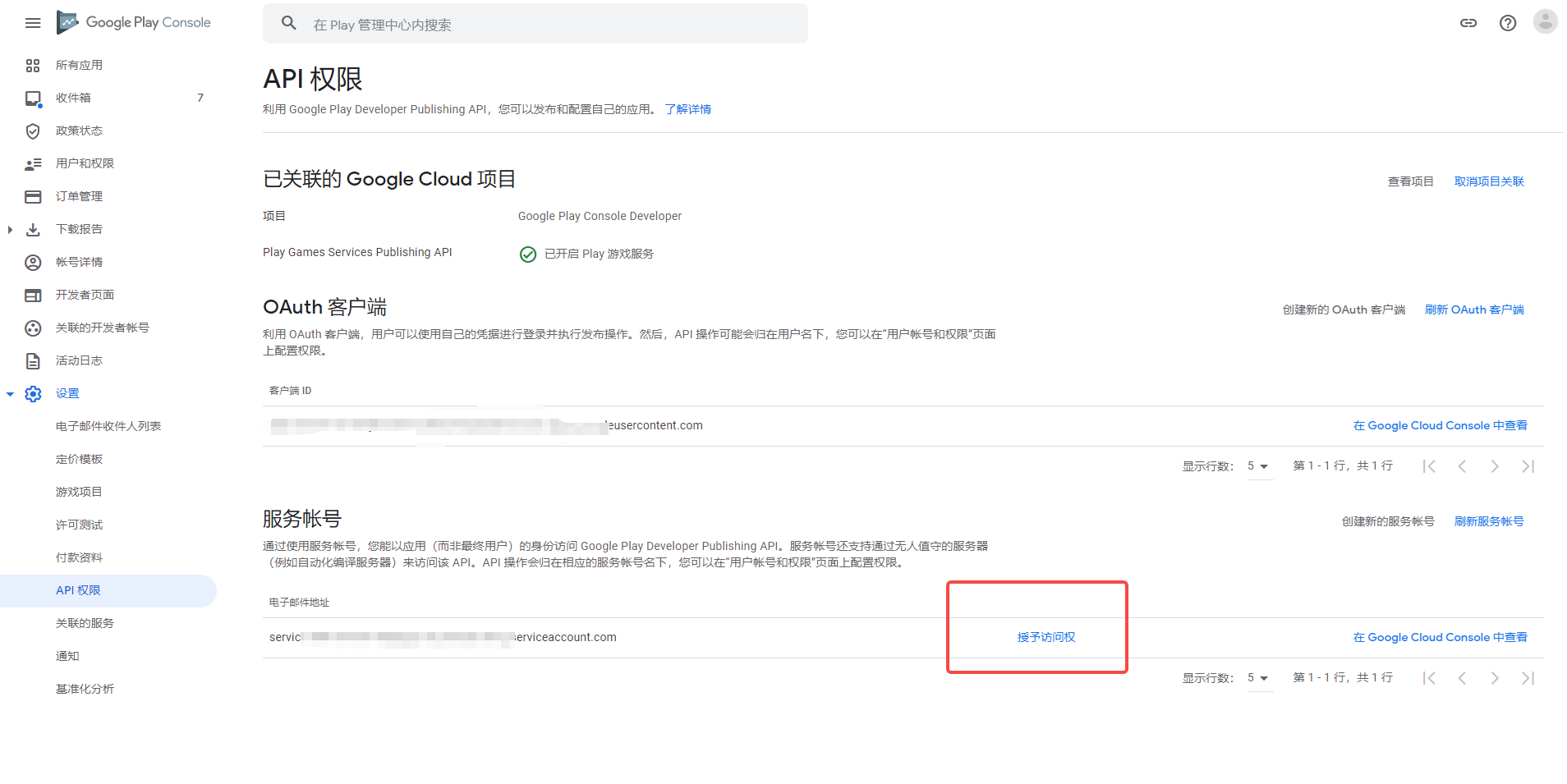Open 活动日志 in sidebar
This screenshot has width=1567, height=784.
pos(79,361)
